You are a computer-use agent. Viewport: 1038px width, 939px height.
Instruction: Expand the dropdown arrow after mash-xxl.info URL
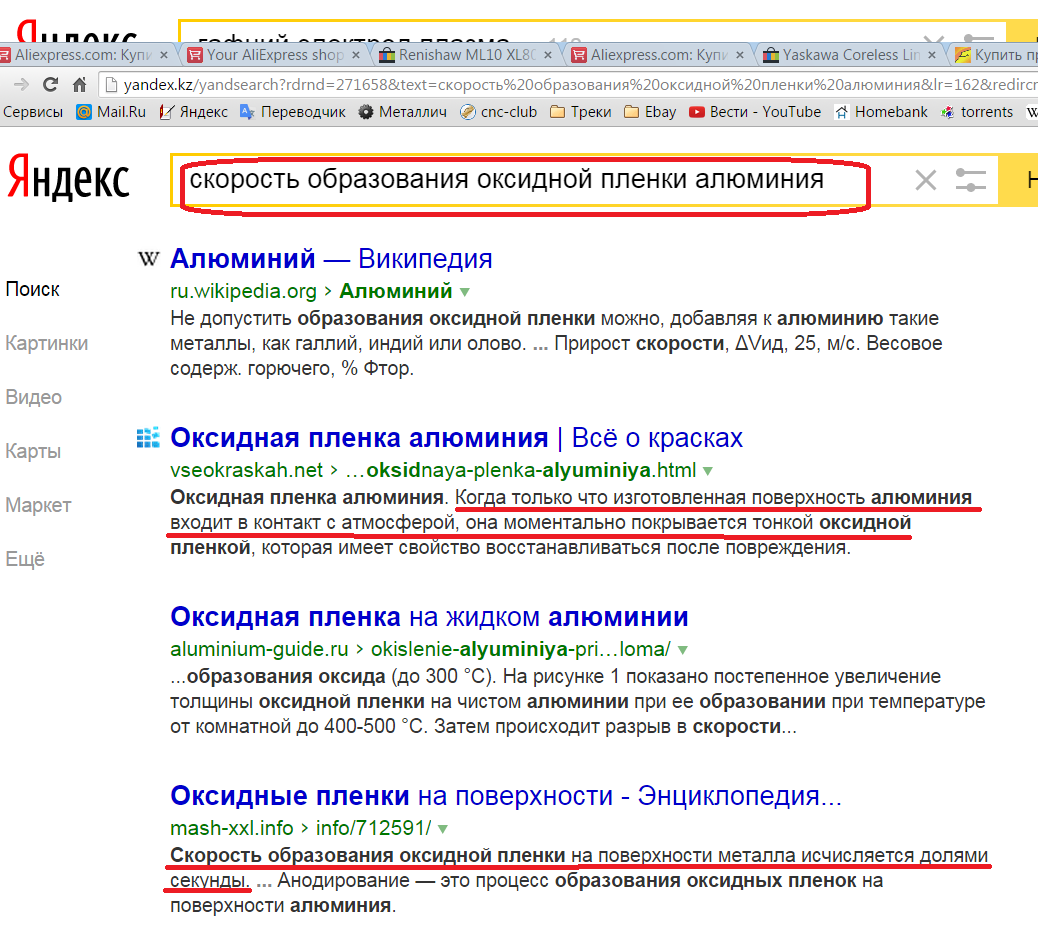(x=443, y=829)
